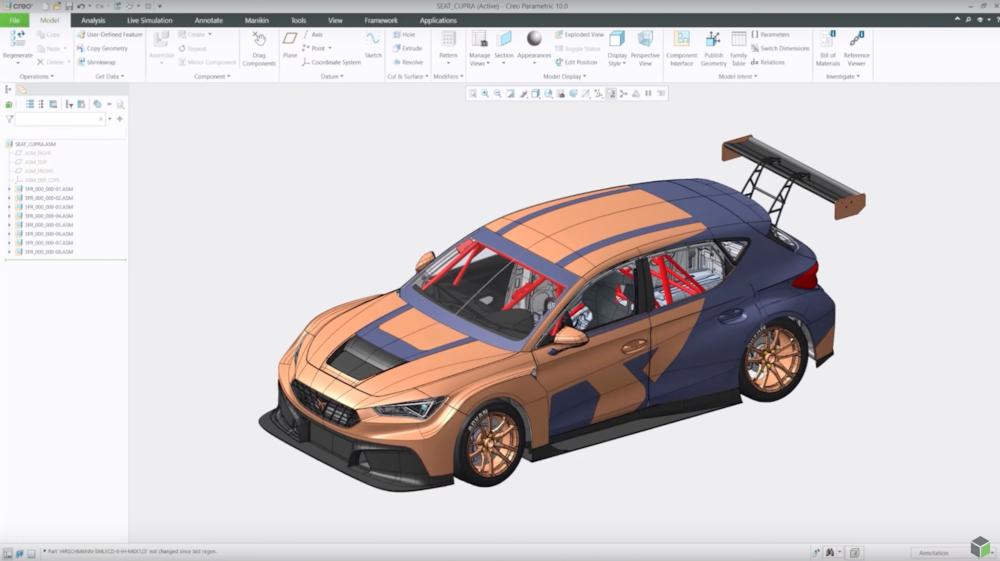
Task: Click Zoom In in graphics toolbar
Action: pyautogui.click(x=485, y=94)
